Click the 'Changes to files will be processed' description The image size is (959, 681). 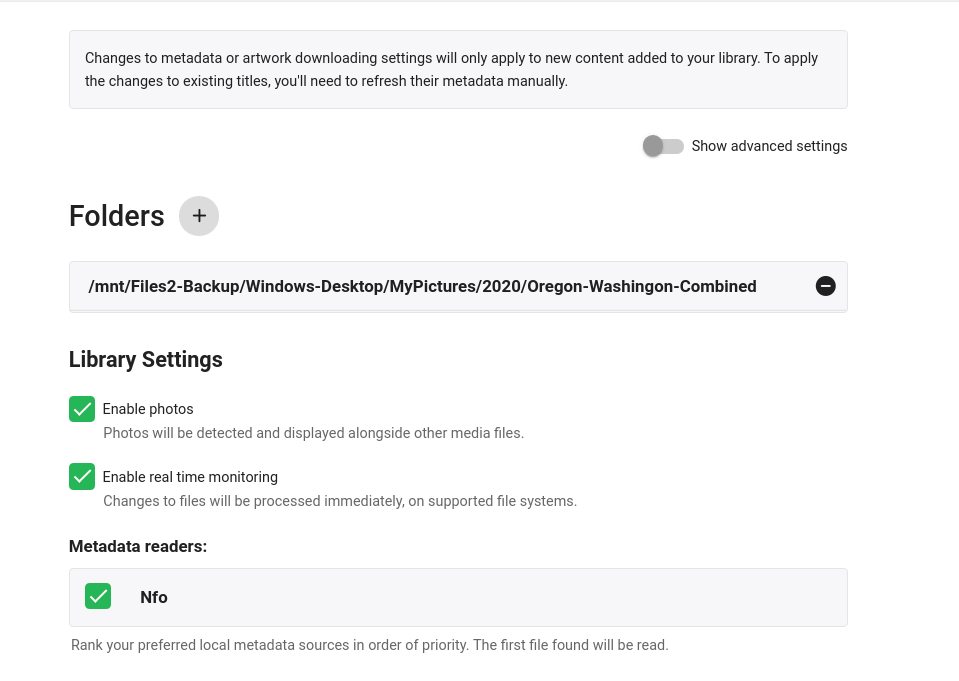pyautogui.click(x=340, y=501)
